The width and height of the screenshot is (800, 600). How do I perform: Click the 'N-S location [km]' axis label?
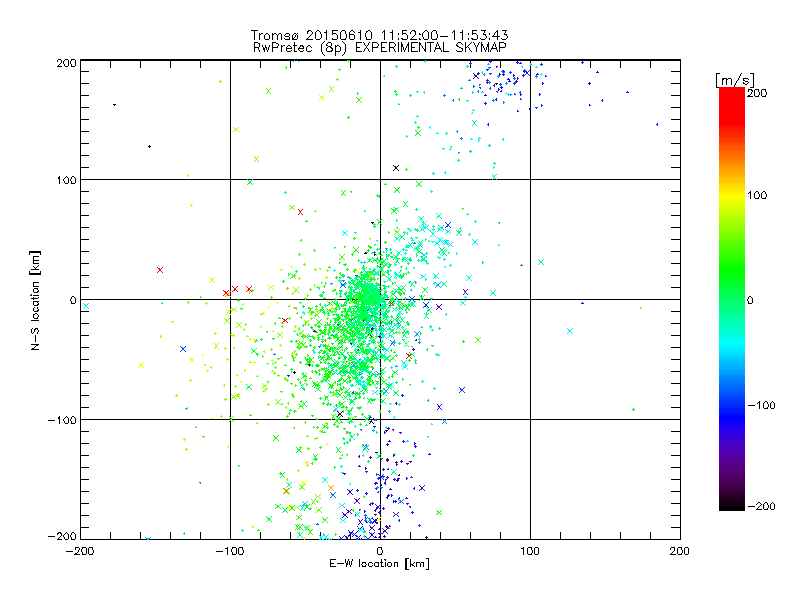coord(35,300)
